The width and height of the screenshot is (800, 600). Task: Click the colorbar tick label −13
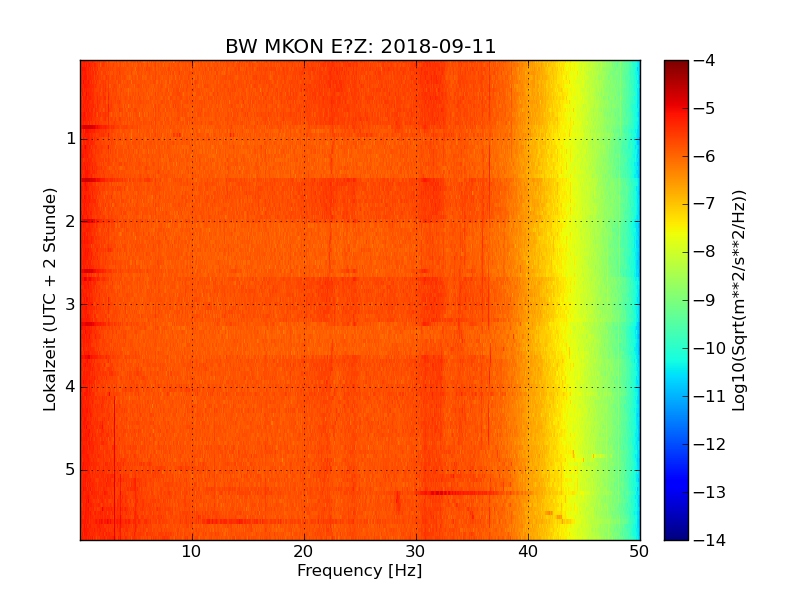710,492
